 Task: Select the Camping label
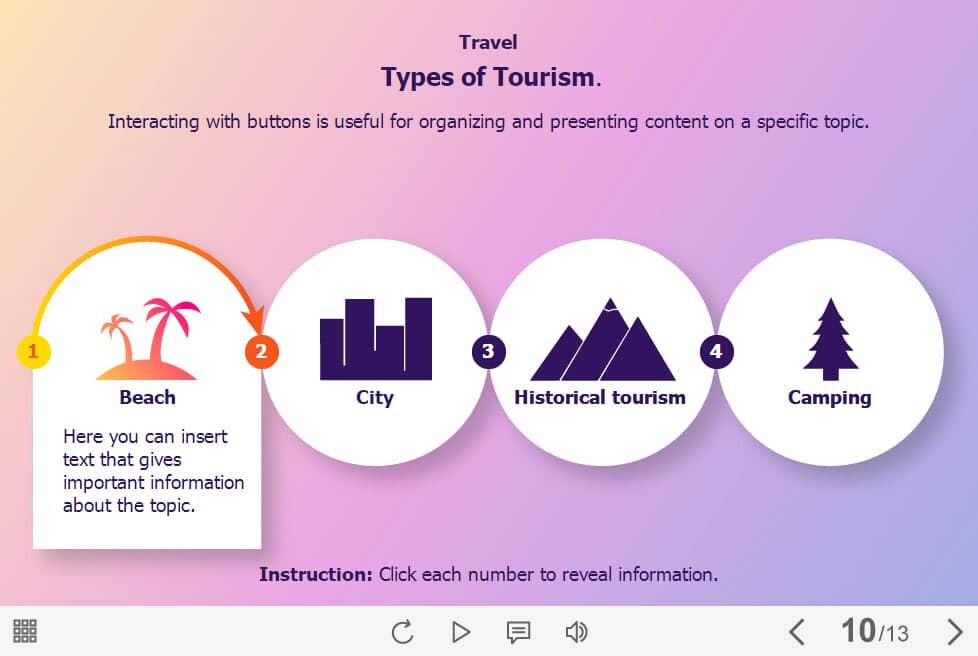(830, 398)
